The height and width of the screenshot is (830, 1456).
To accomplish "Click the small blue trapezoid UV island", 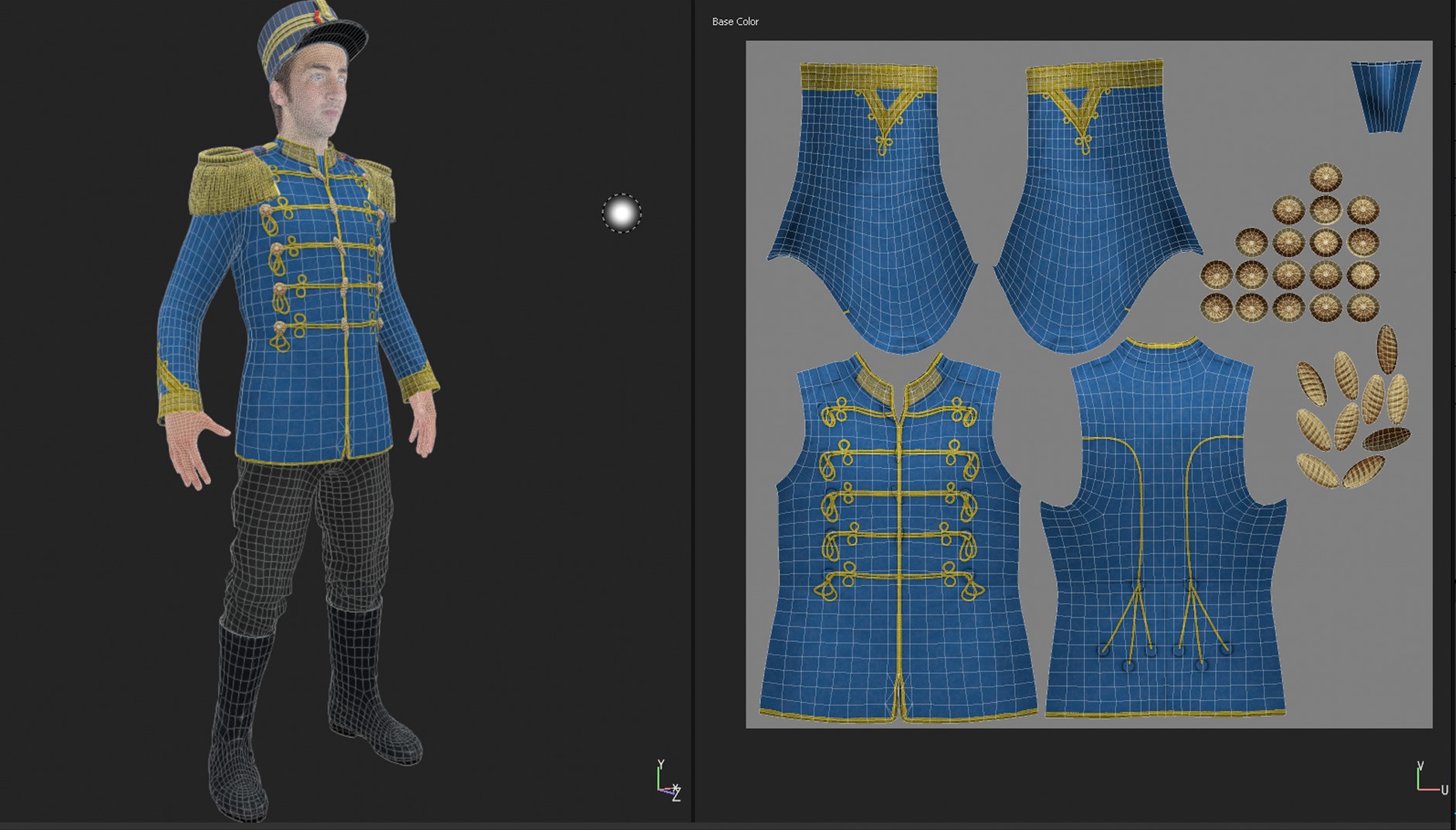I will [1385, 96].
